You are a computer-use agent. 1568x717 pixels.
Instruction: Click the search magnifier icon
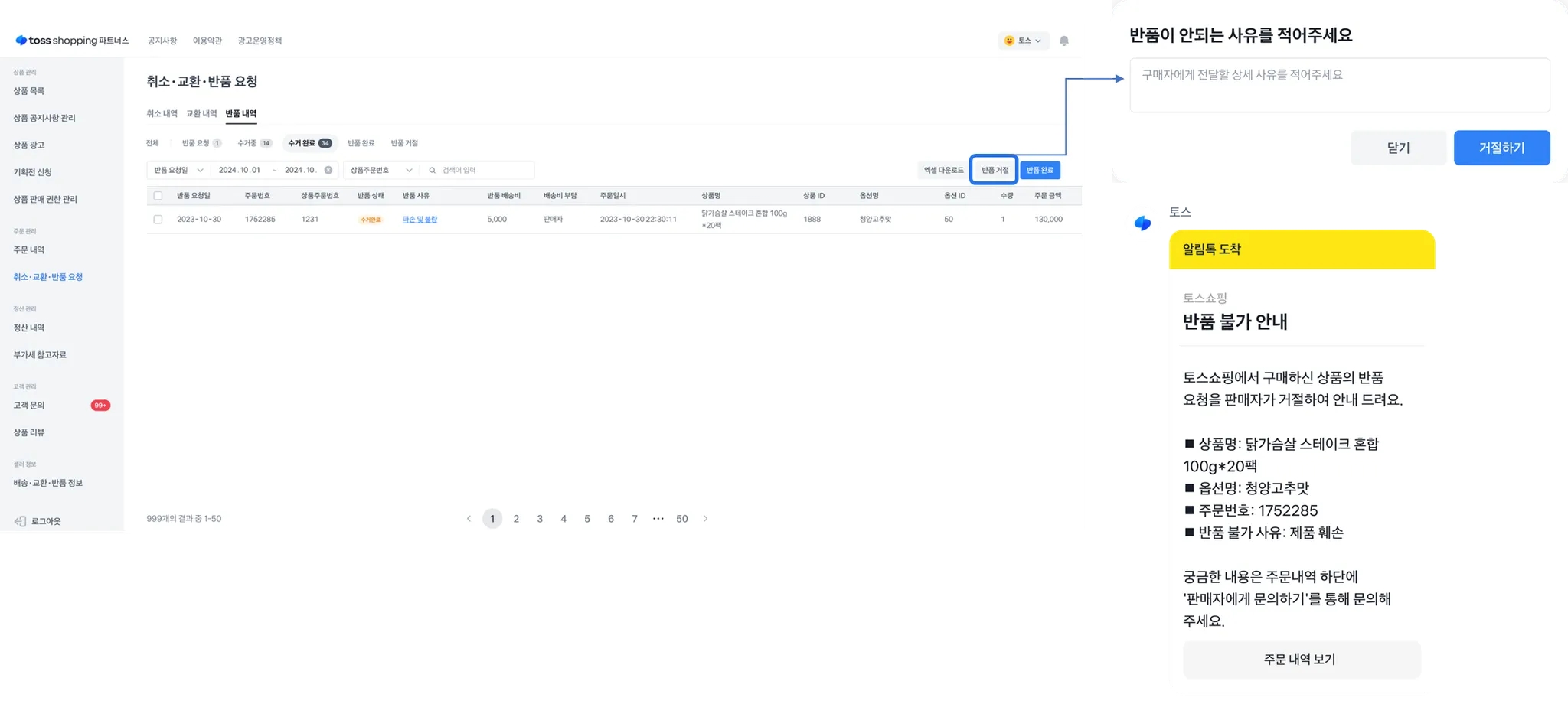(x=433, y=170)
